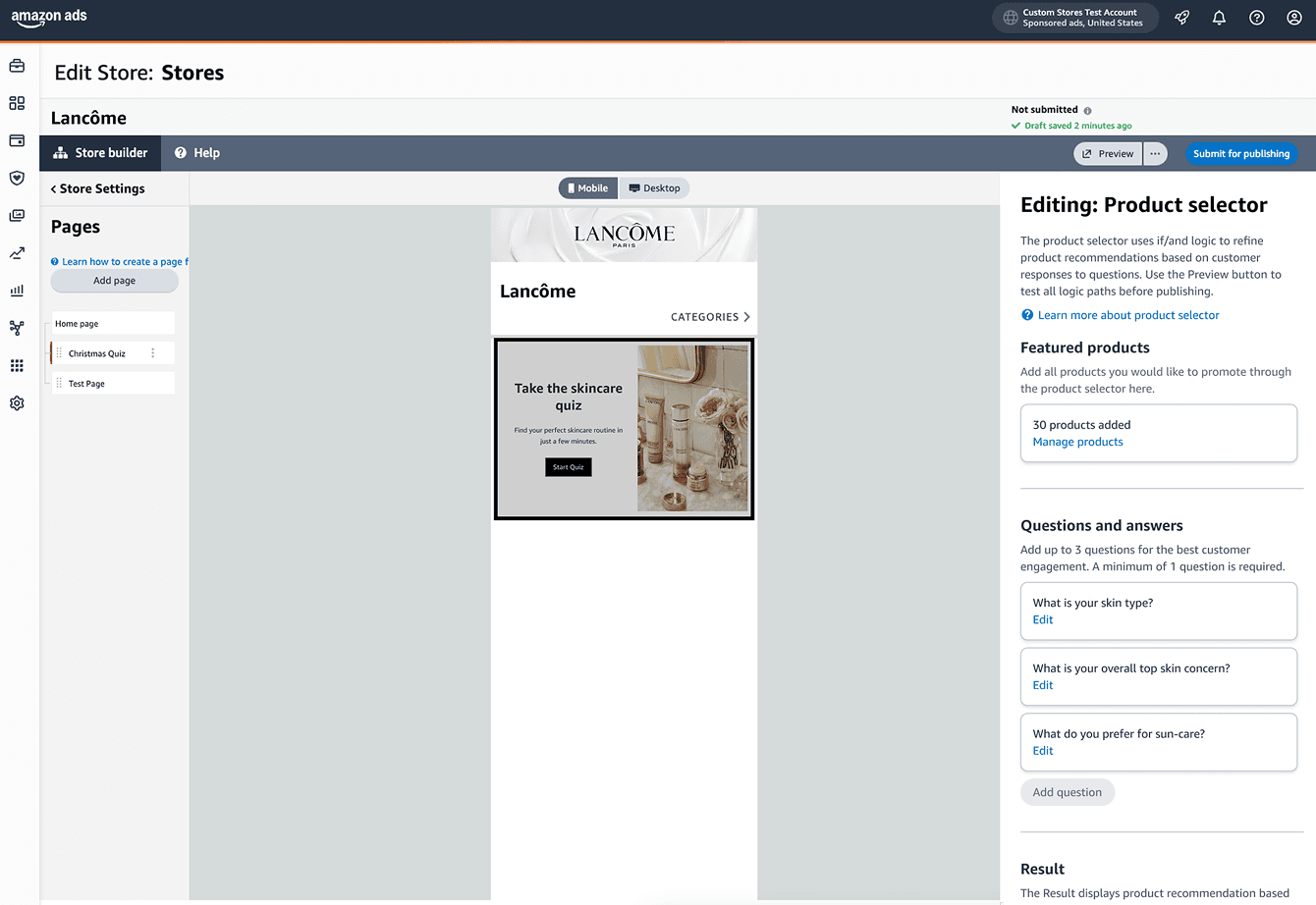Select the Test Page in pages list
This screenshot has height=905, width=1316.
(113, 384)
